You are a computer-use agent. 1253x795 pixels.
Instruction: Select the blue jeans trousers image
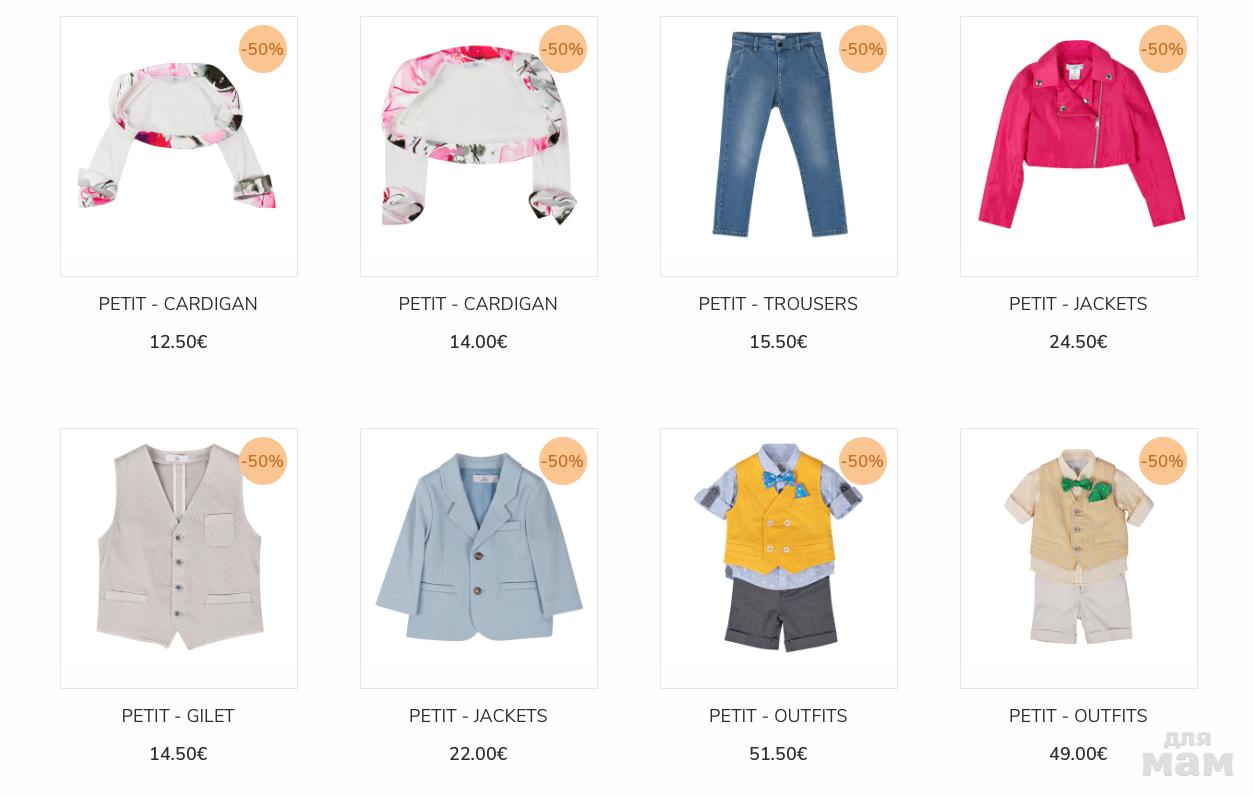click(x=779, y=146)
